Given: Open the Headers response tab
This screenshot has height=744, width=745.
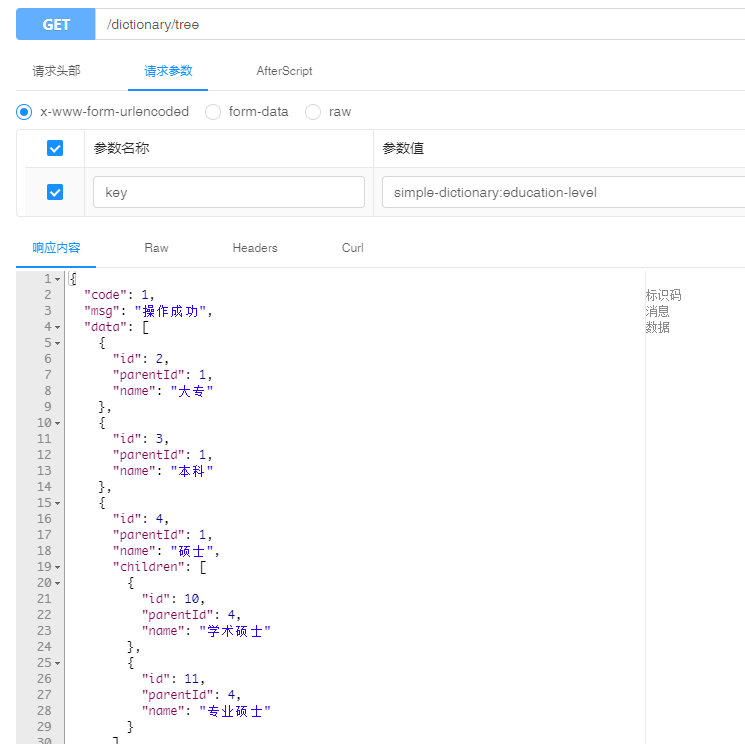Looking at the screenshot, I should 255,248.
